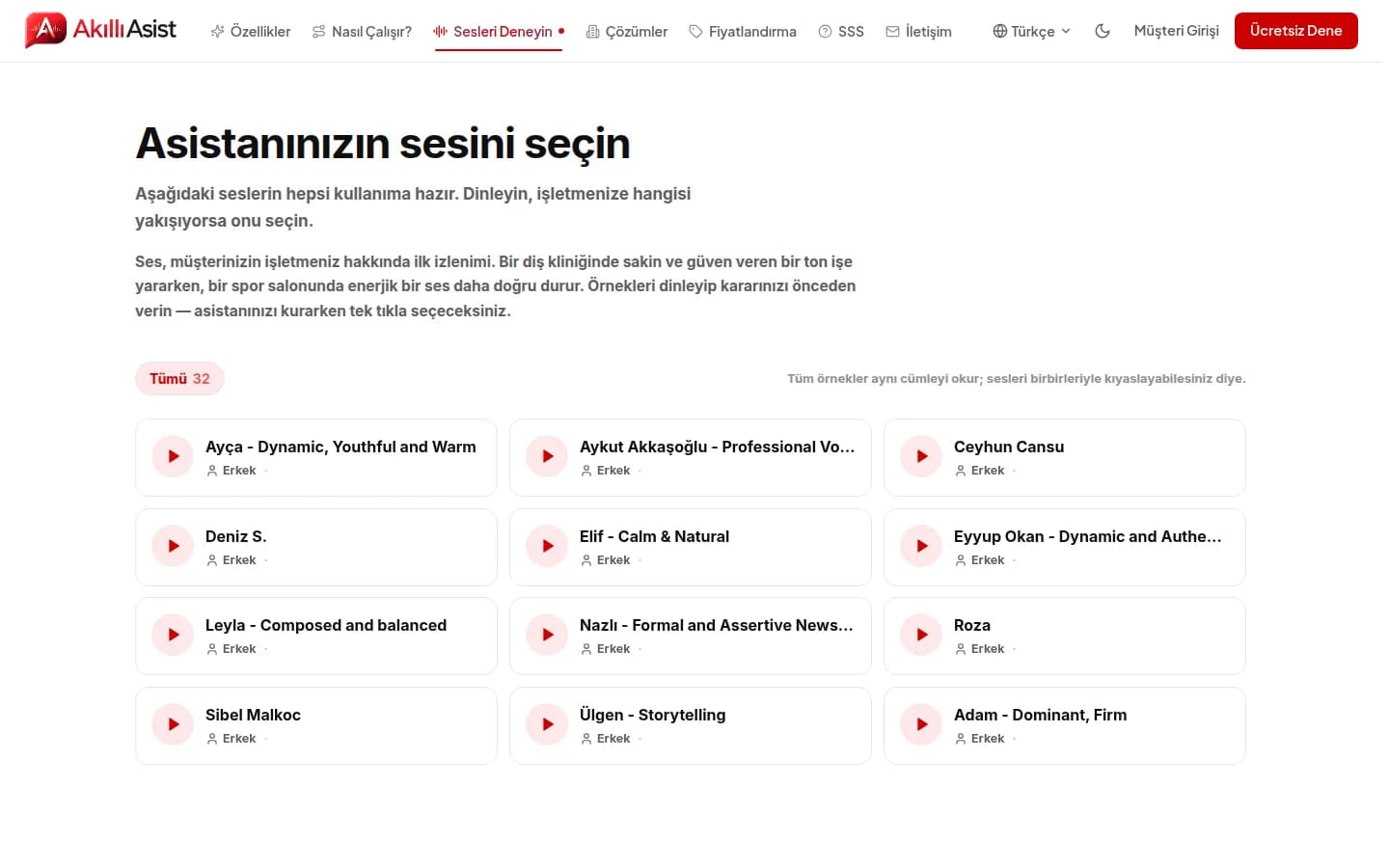Open the SSS nav link

pos(841,32)
